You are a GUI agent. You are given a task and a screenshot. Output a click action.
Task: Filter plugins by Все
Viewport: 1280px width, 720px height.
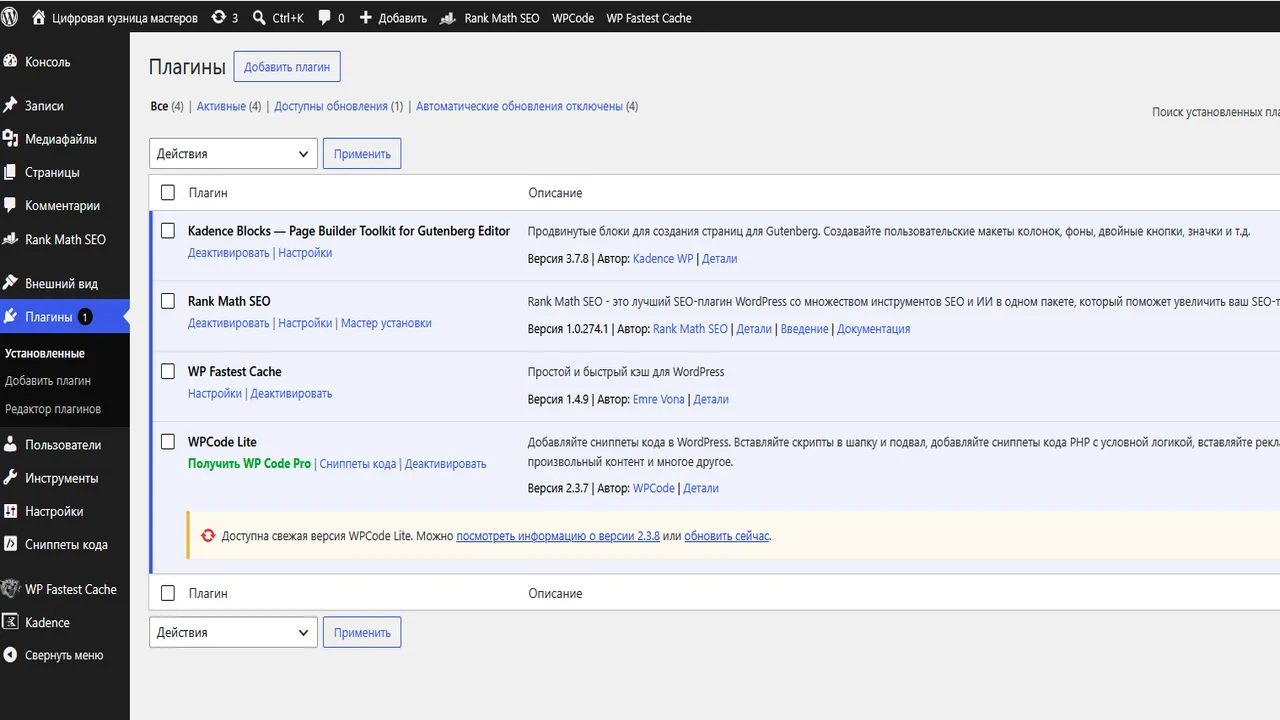tap(159, 106)
